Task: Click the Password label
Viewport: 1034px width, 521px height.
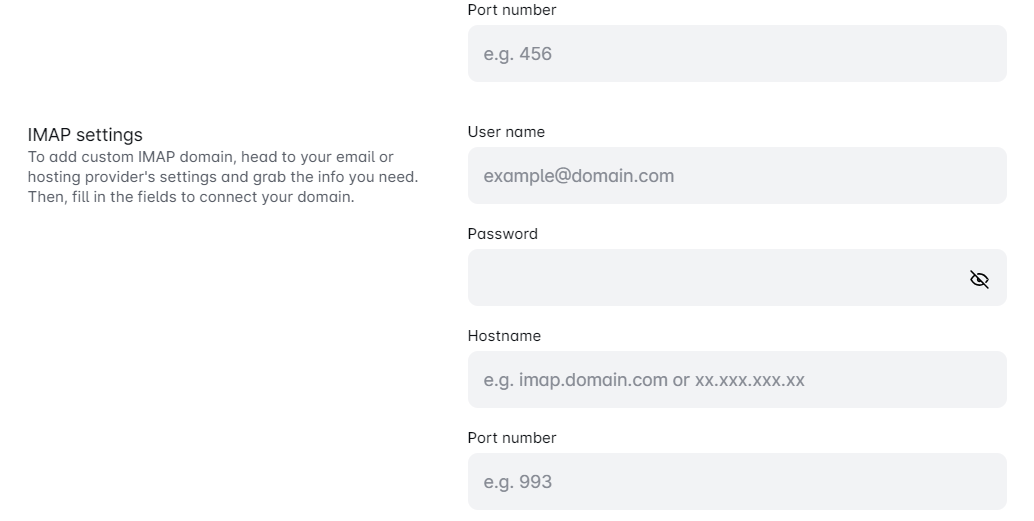Action: point(502,234)
